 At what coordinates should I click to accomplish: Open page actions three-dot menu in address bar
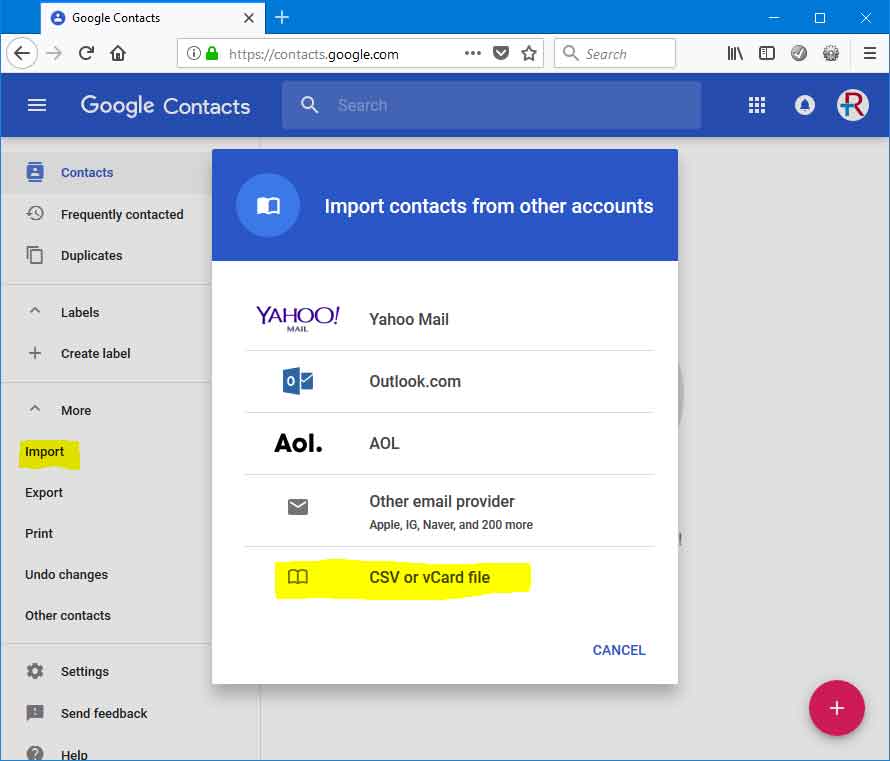click(x=473, y=53)
